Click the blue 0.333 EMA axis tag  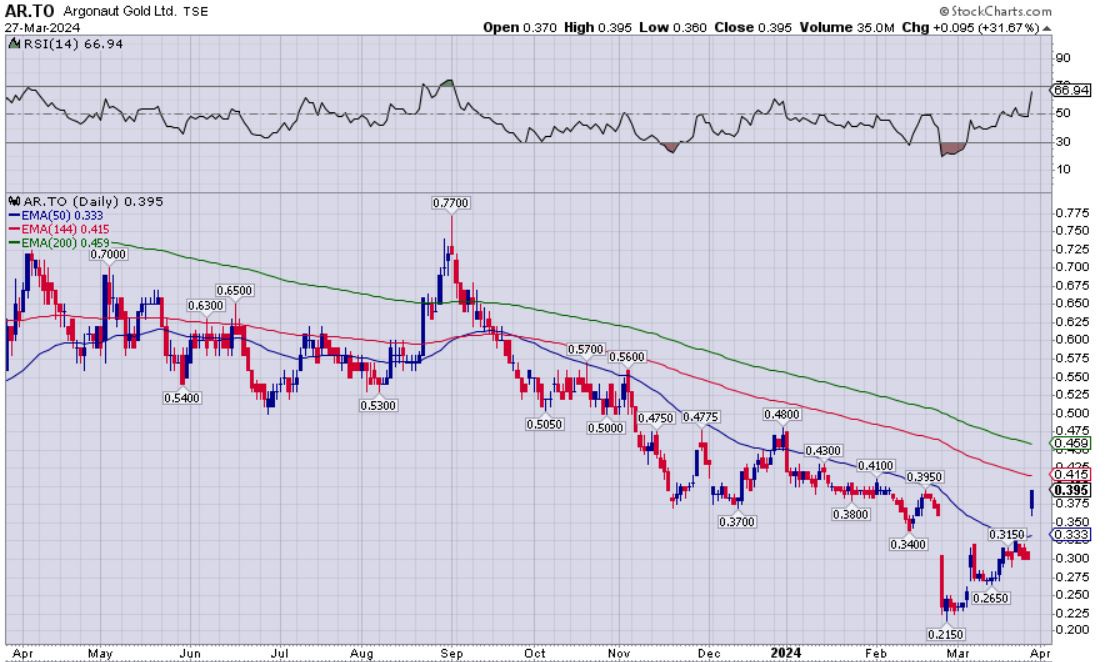point(1071,535)
